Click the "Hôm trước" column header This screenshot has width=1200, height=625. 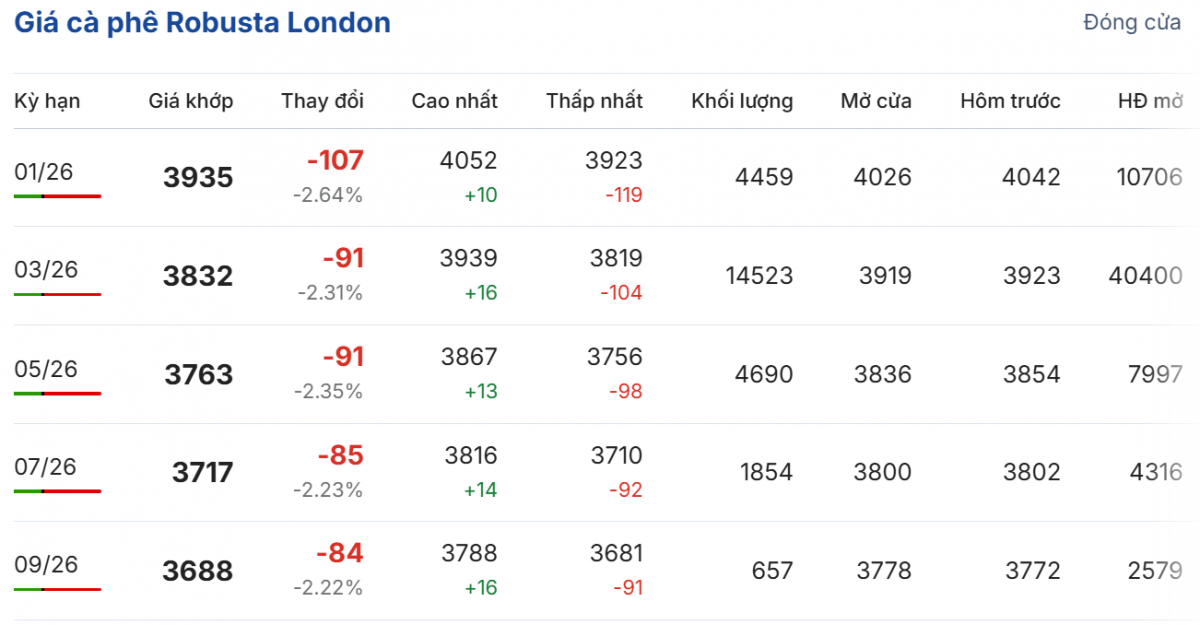point(1010,101)
